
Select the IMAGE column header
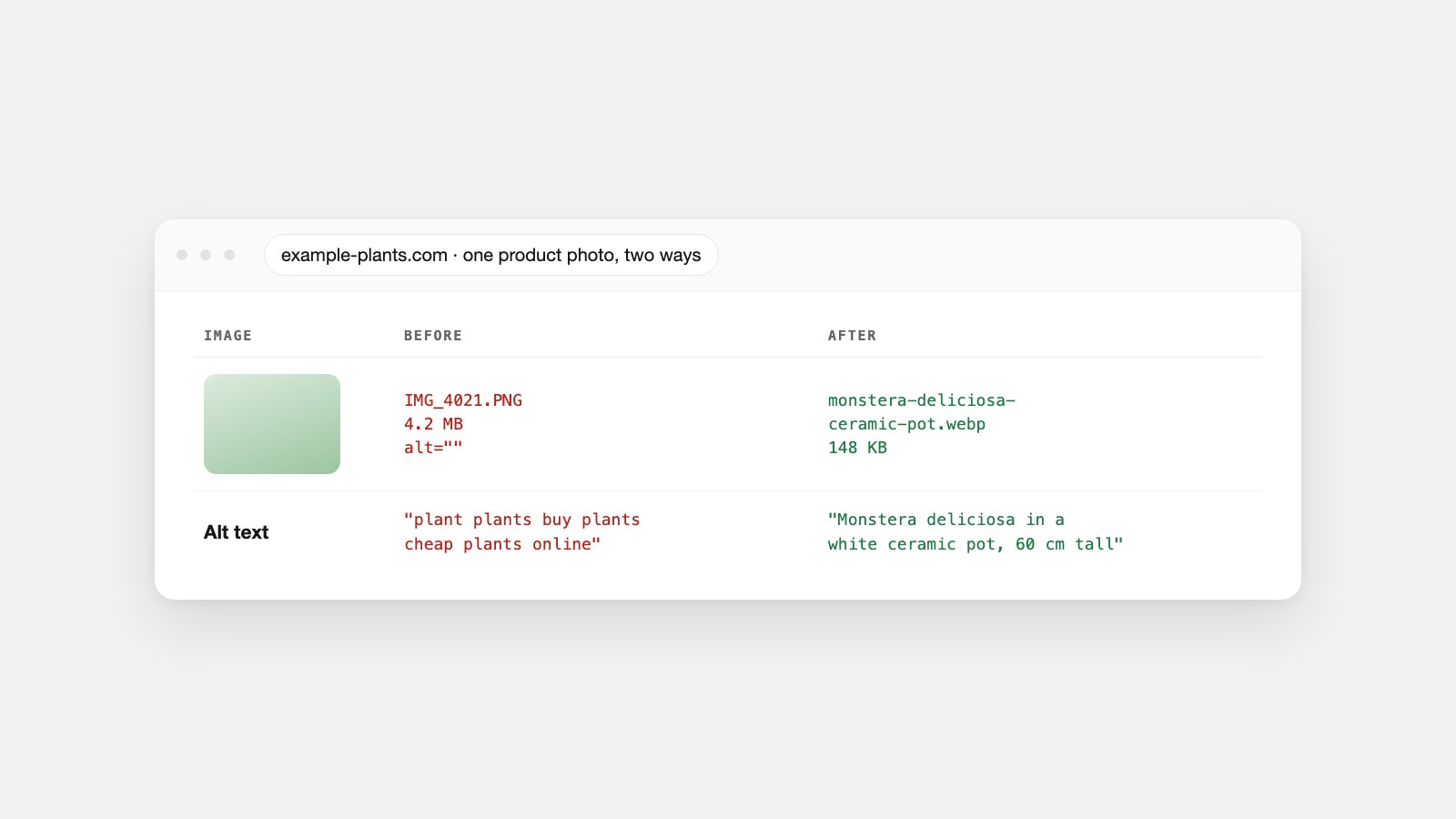227,336
